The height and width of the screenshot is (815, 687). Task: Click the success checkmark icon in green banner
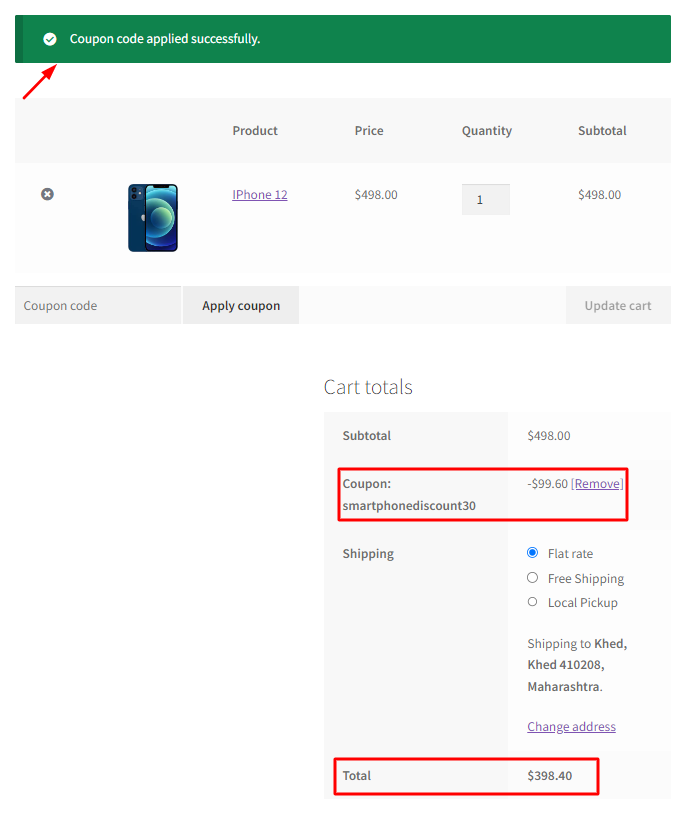click(50, 39)
